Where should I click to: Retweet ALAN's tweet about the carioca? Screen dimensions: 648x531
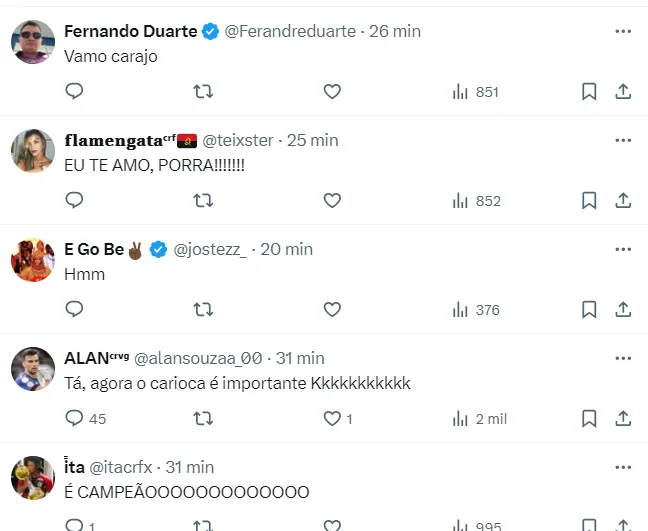pyautogui.click(x=203, y=418)
